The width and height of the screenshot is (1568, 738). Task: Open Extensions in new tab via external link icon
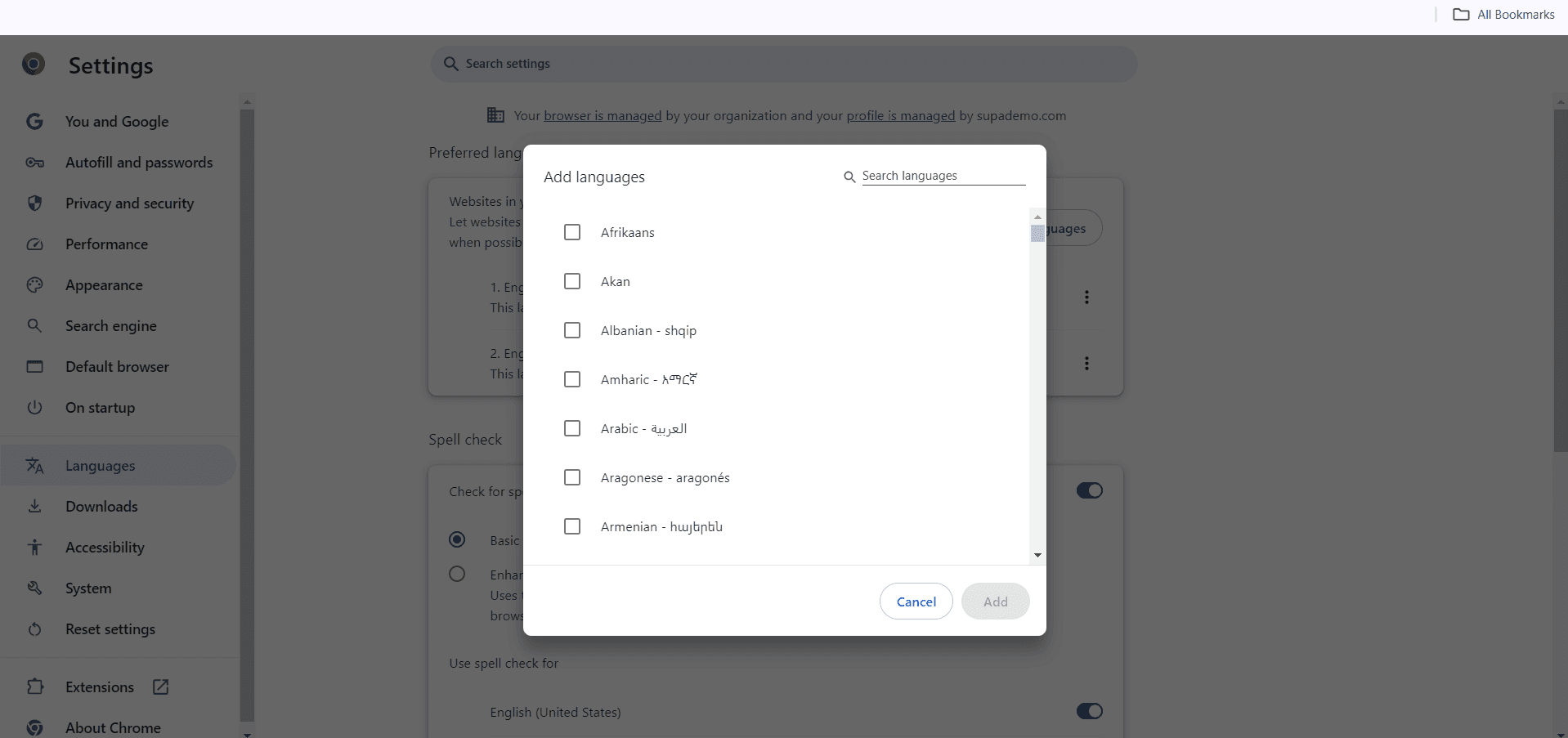(x=160, y=687)
